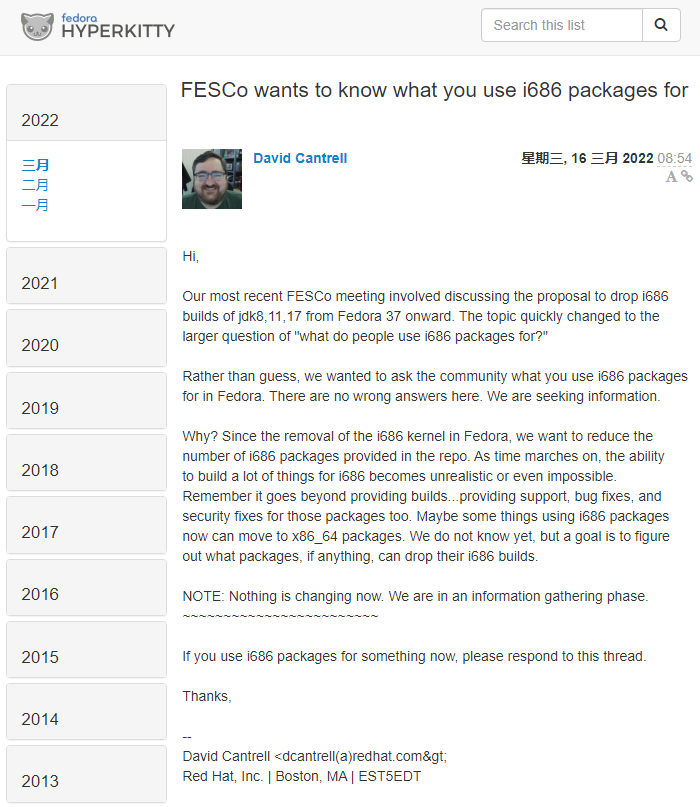
Task: Select the 一月 archive month
Action: pyautogui.click(x=36, y=205)
